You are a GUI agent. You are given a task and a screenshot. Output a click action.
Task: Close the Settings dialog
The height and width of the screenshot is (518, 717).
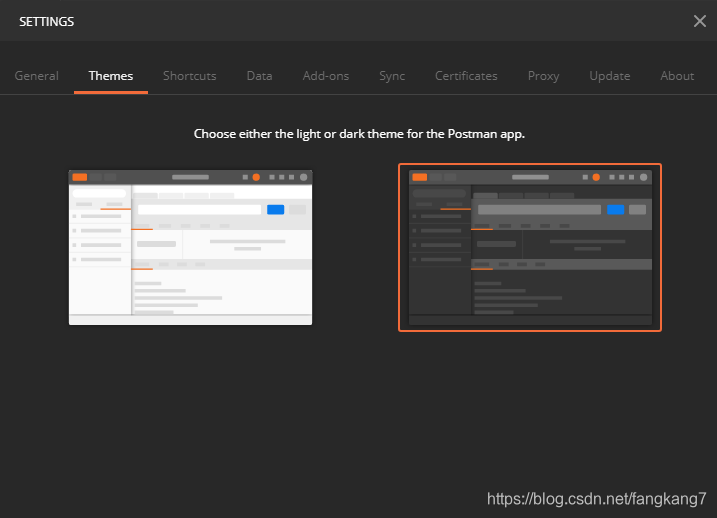pos(699,21)
